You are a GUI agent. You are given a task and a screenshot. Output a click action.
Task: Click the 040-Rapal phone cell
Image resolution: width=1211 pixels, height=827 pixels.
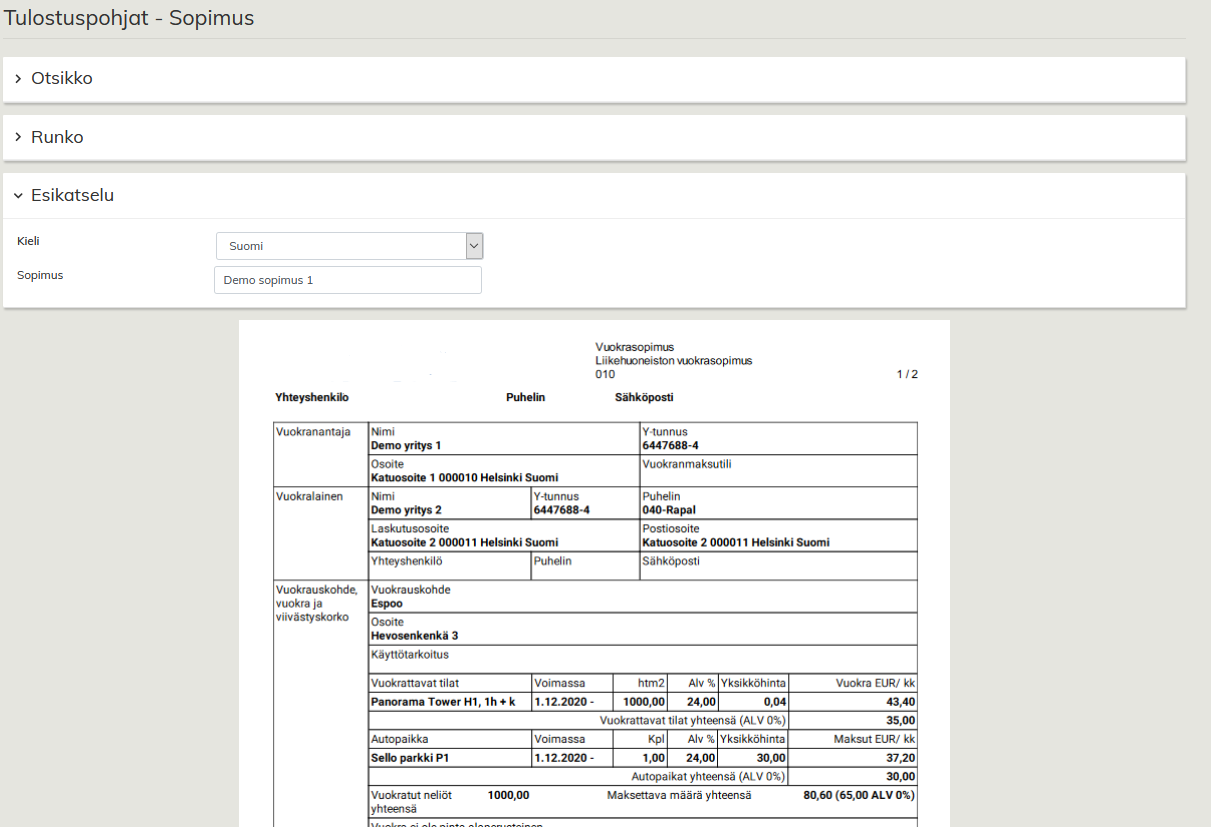click(x=668, y=510)
